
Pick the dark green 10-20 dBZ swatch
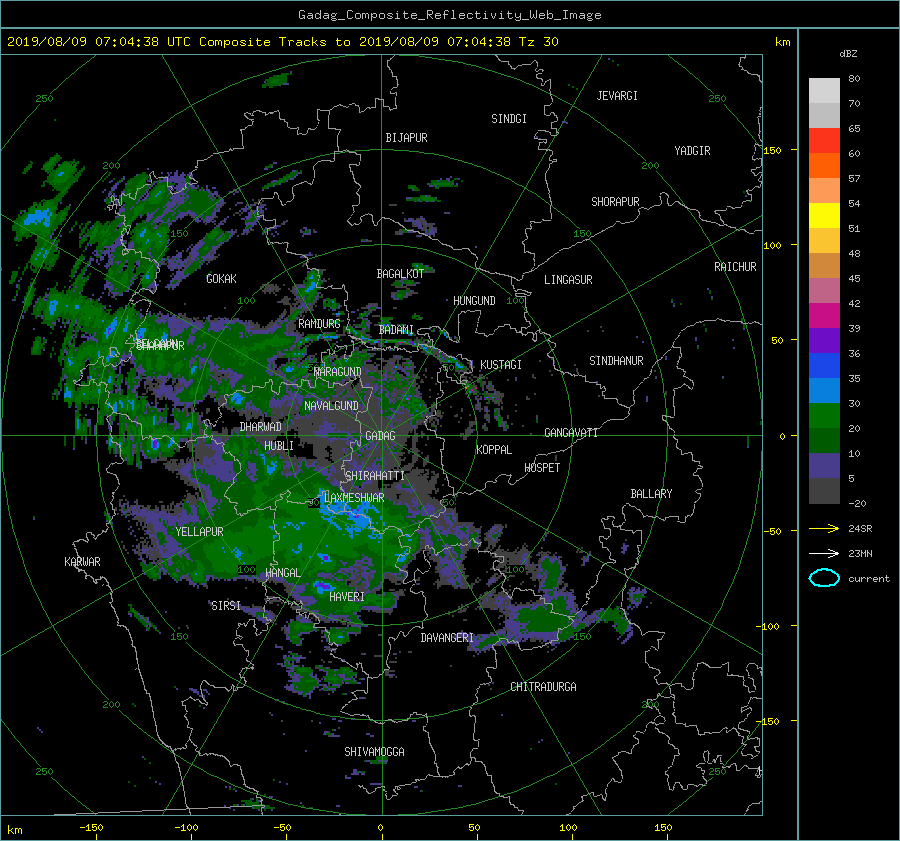(x=824, y=441)
